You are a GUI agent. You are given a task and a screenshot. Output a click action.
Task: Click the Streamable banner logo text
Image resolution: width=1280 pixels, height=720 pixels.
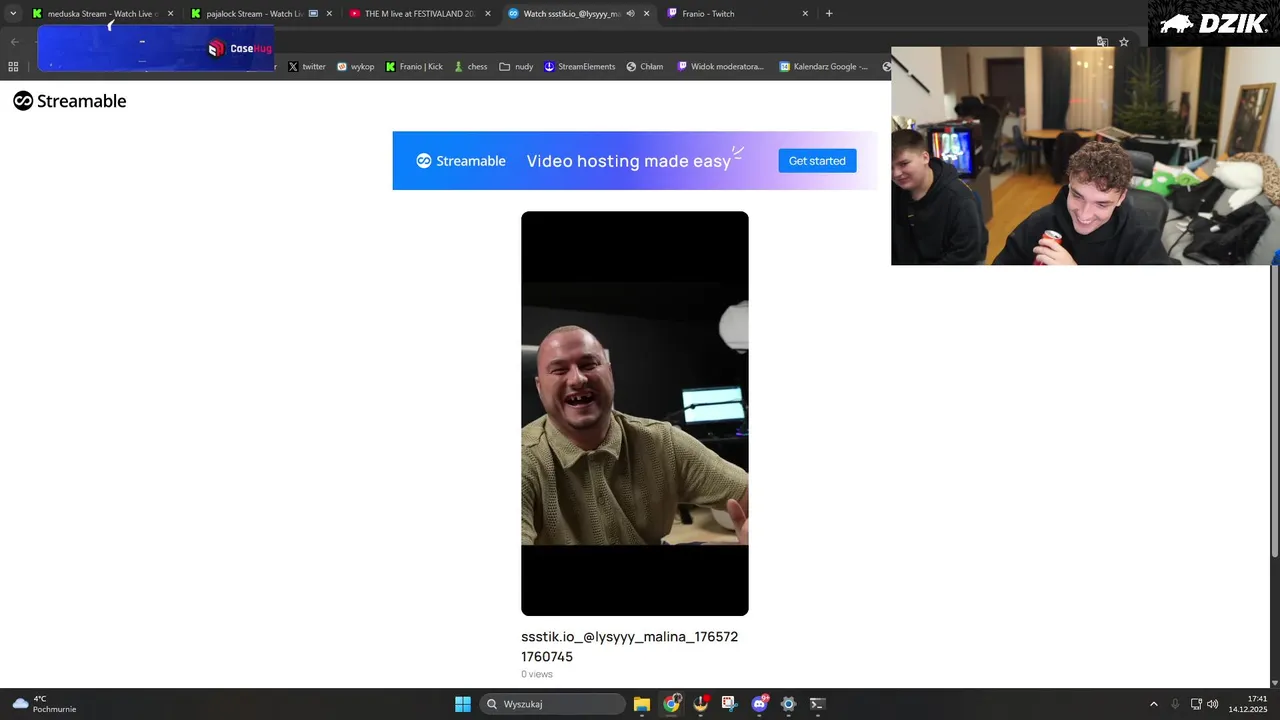click(461, 161)
